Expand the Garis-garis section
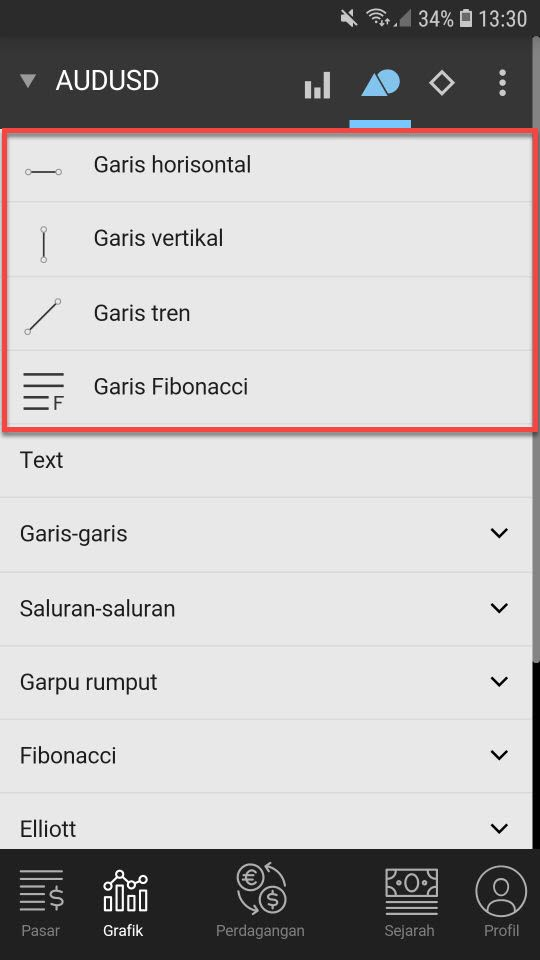The width and height of the screenshot is (540, 960). tap(266, 534)
